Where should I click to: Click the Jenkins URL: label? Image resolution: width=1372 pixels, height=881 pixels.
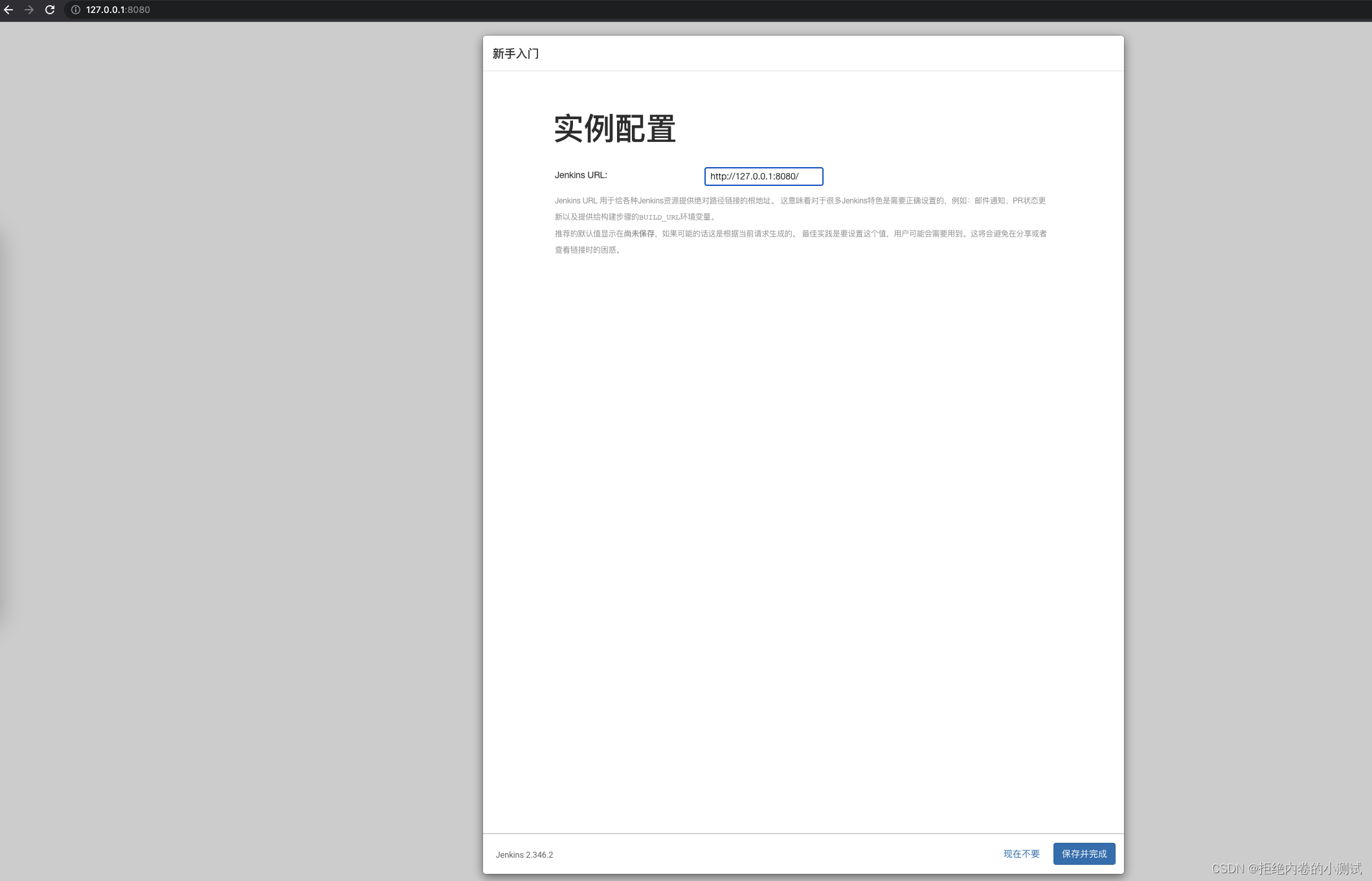581,175
